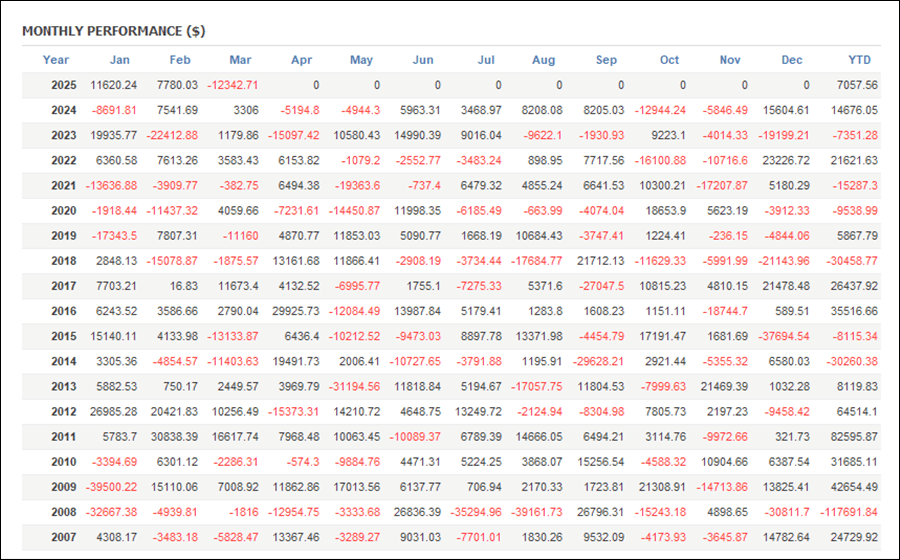The height and width of the screenshot is (560, 900).
Task: Click the 2008 YTD value -117691.84
Action: (849, 512)
